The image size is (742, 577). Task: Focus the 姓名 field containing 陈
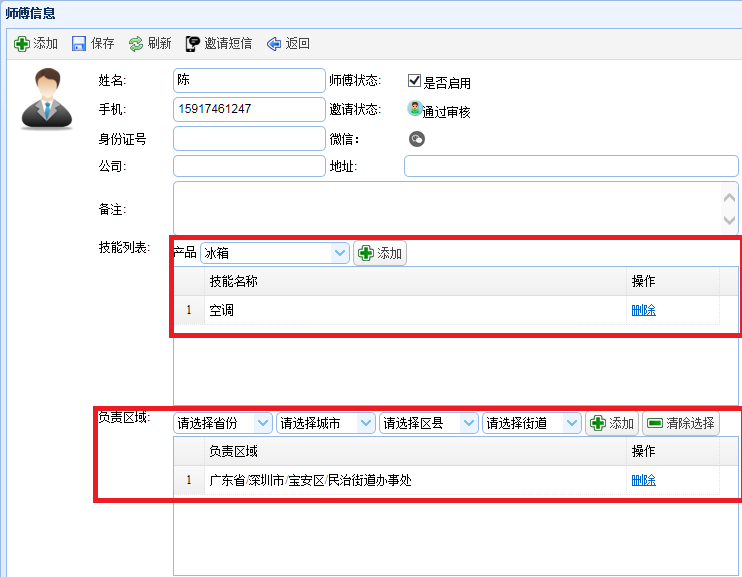249,80
